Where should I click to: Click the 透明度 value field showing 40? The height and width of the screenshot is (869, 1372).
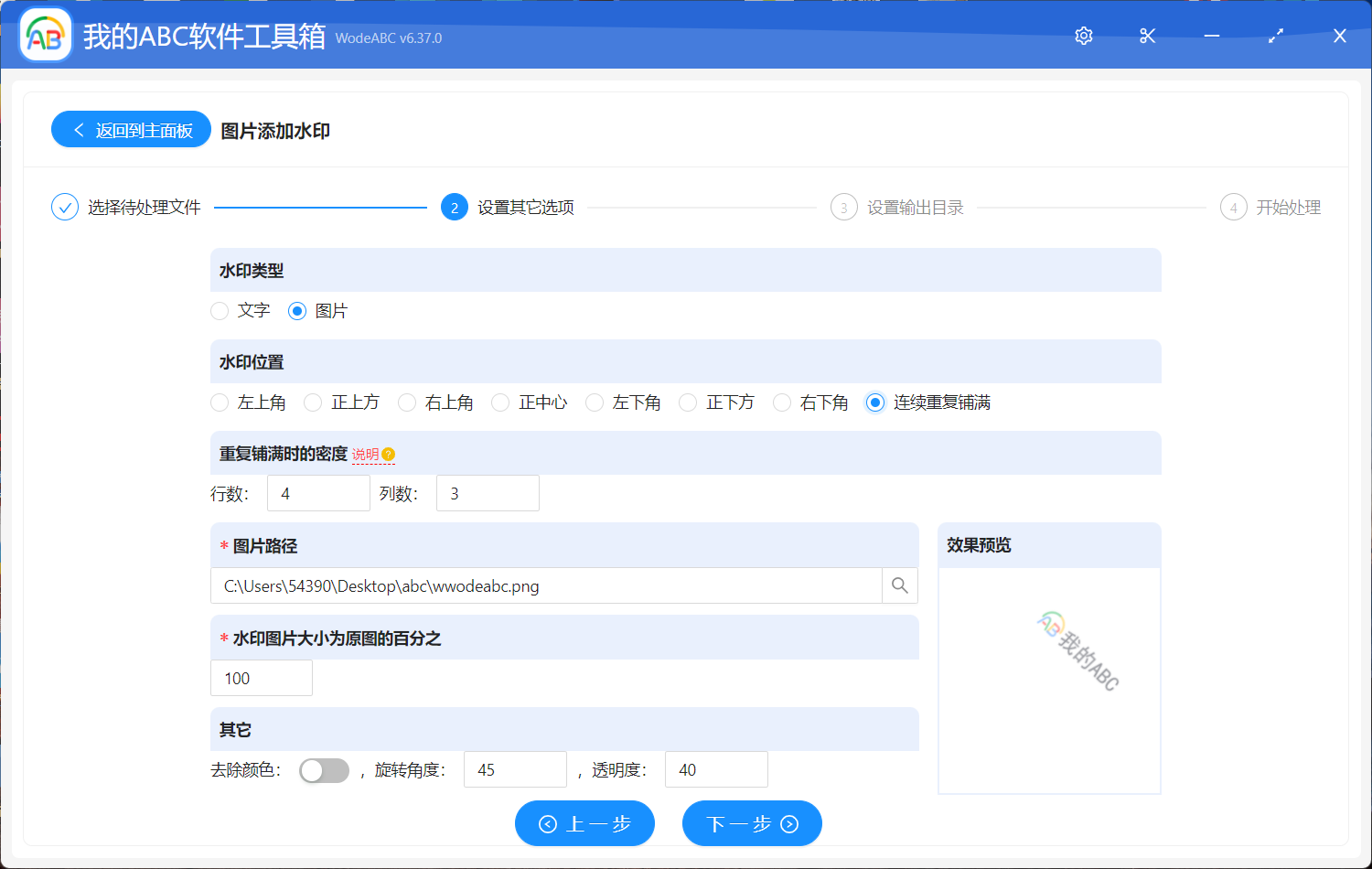click(x=716, y=769)
